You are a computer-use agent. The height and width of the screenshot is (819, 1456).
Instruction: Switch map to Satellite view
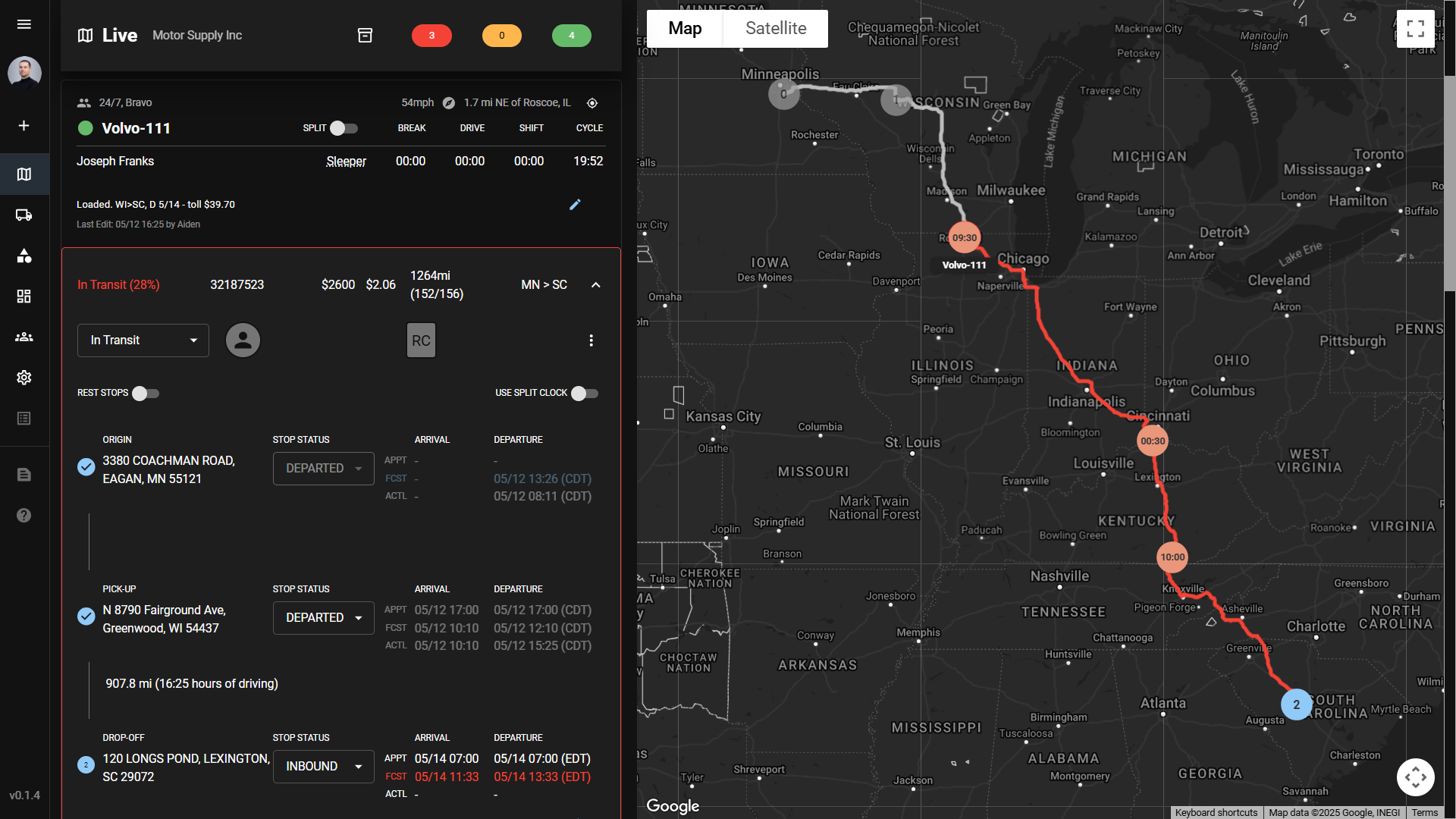[775, 29]
